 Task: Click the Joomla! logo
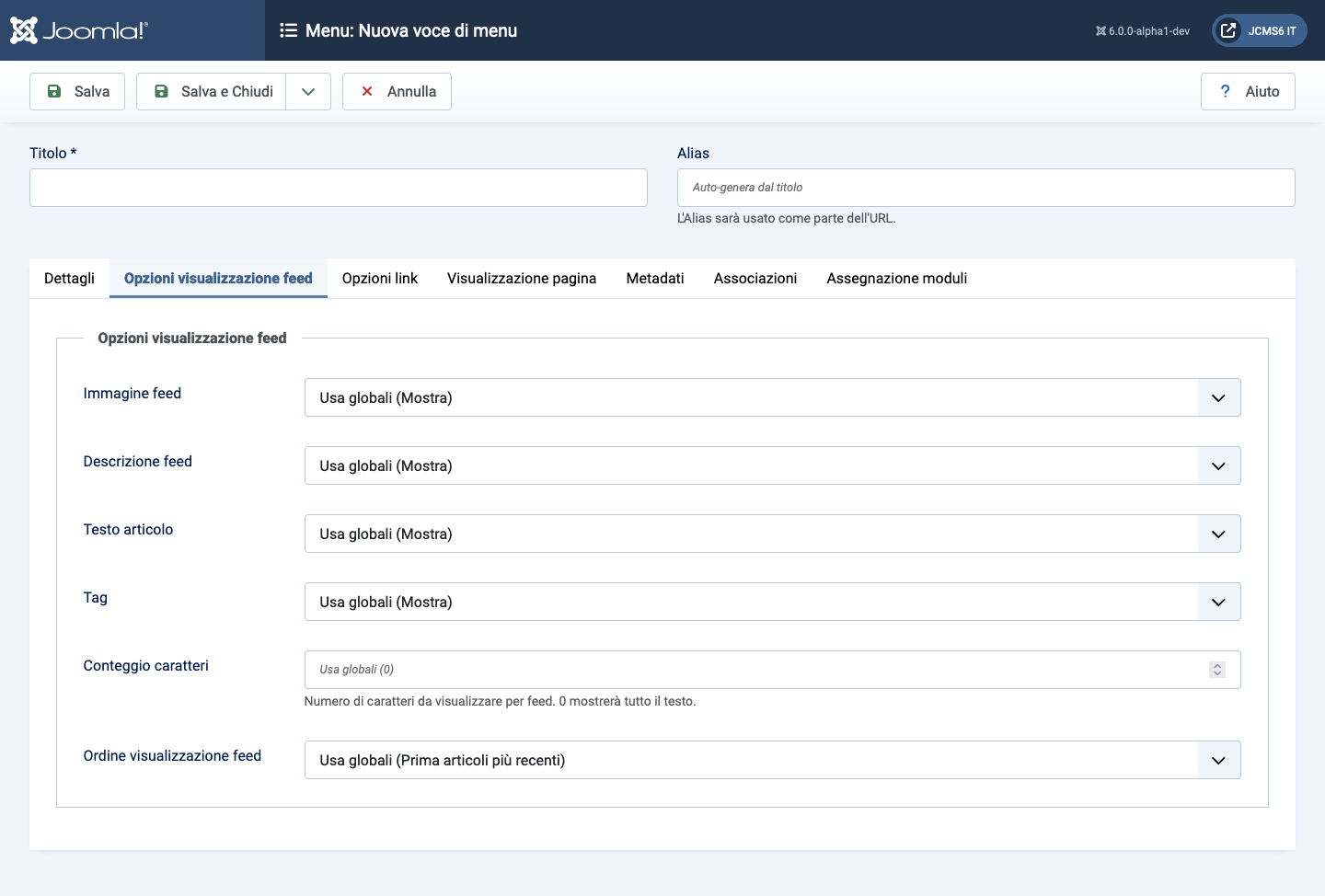(78, 30)
